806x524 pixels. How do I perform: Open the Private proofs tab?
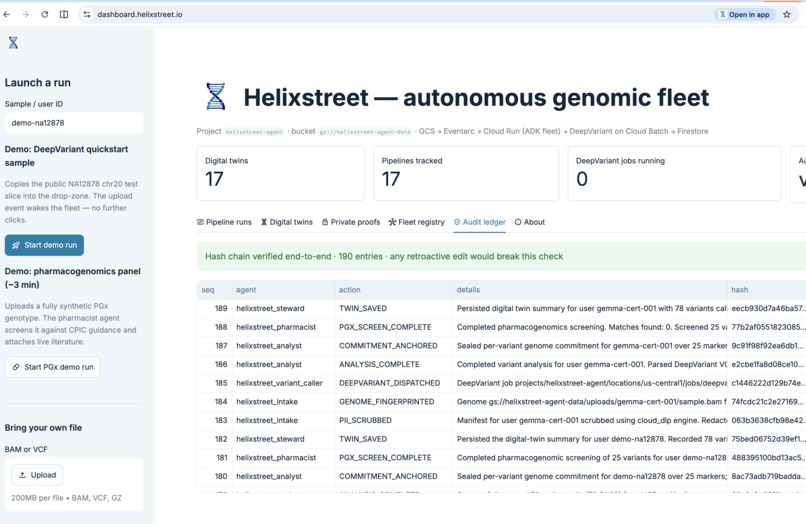pos(351,222)
